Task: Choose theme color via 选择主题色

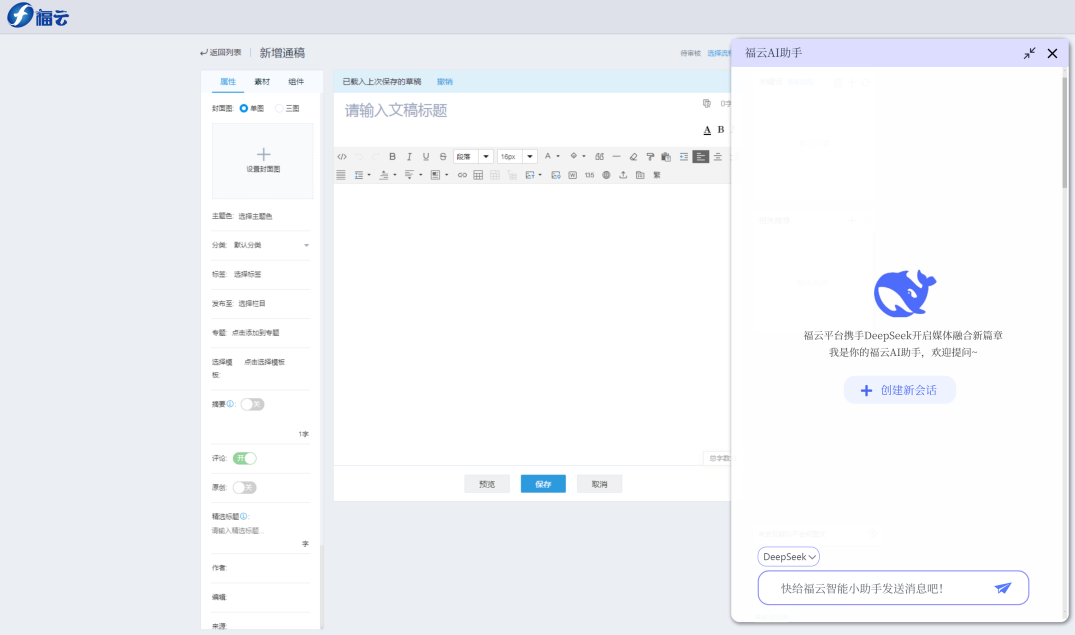Action: tap(255, 217)
